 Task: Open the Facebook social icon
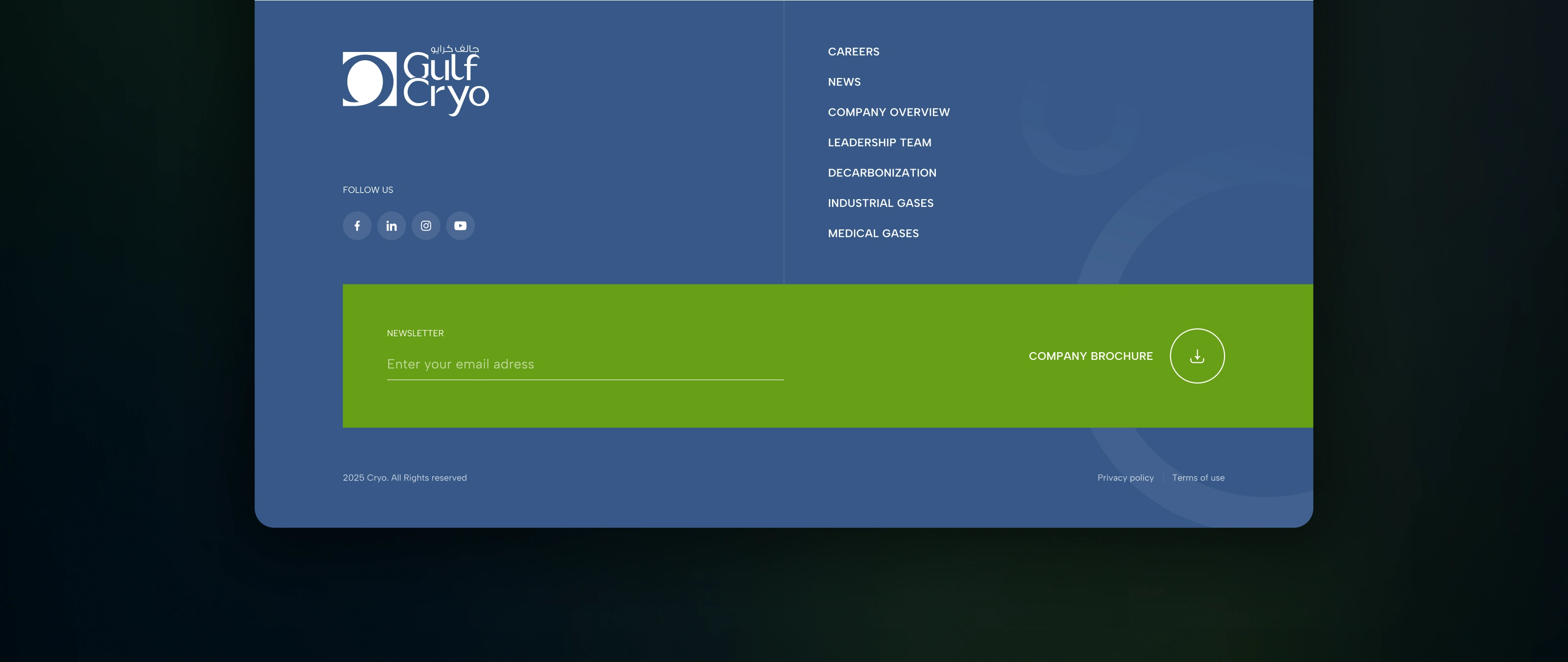pos(357,226)
